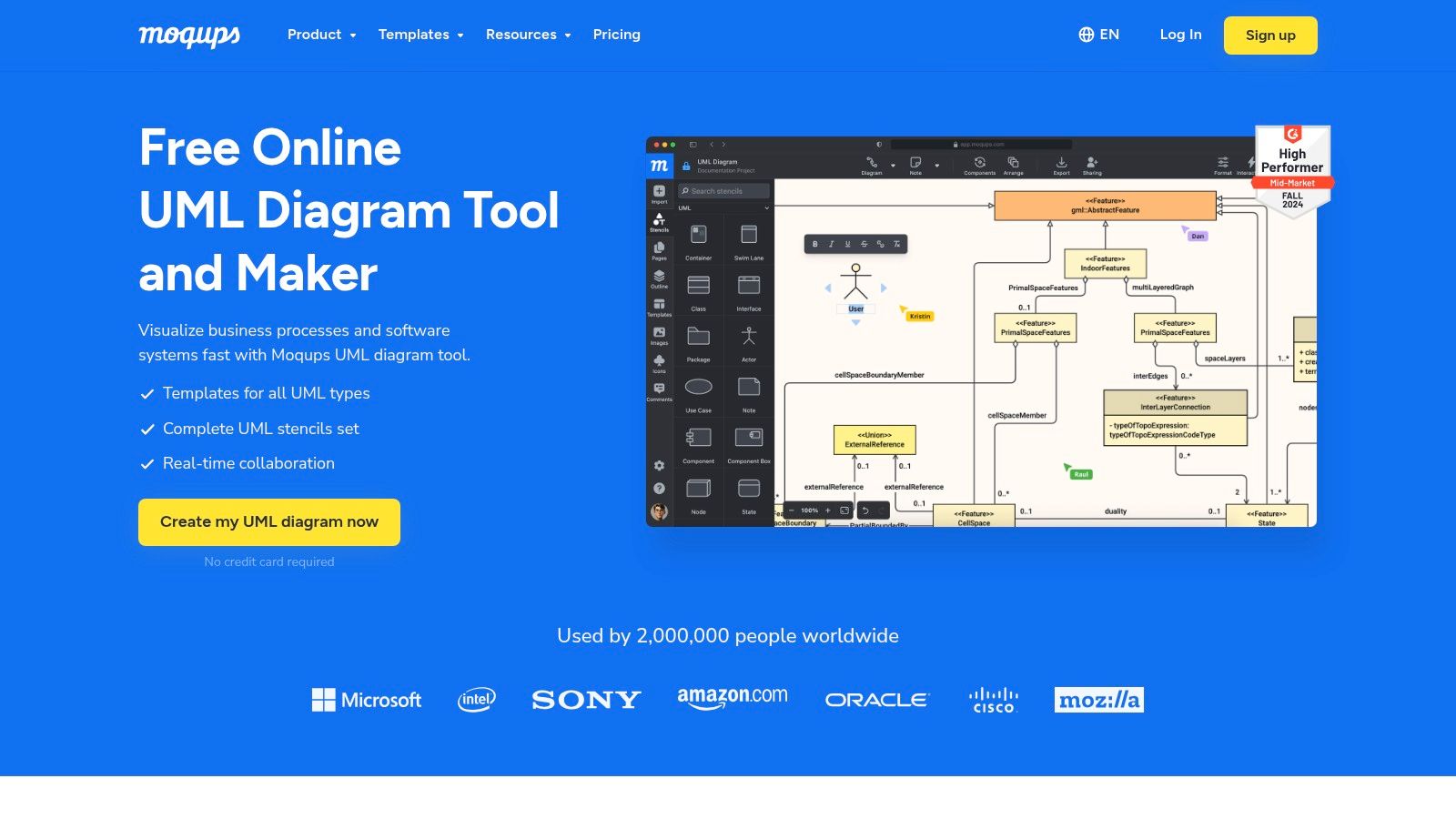Click the Arrange toolbar button

click(x=1014, y=166)
